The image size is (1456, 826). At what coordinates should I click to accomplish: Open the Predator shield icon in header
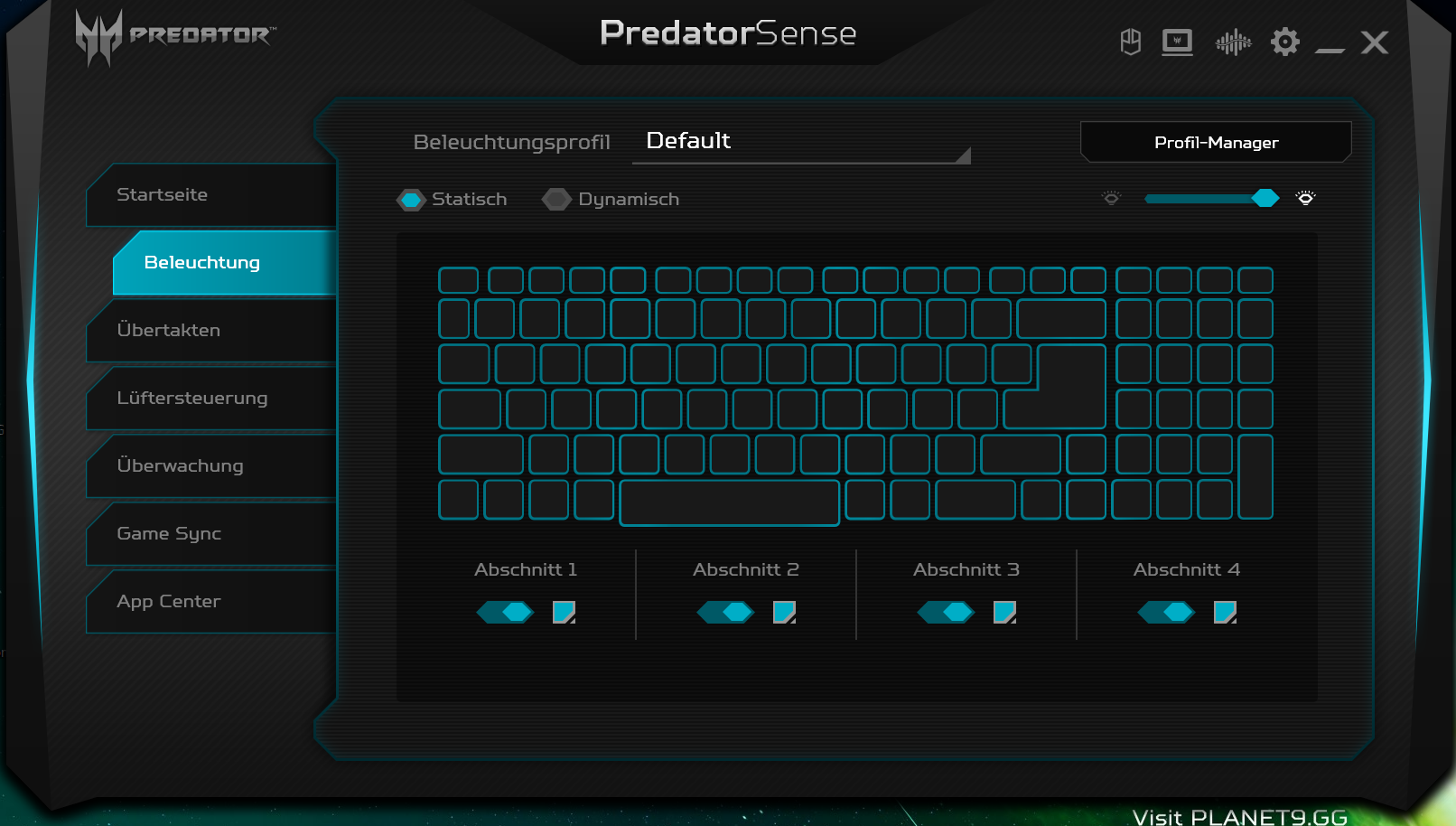point(1130,42)
